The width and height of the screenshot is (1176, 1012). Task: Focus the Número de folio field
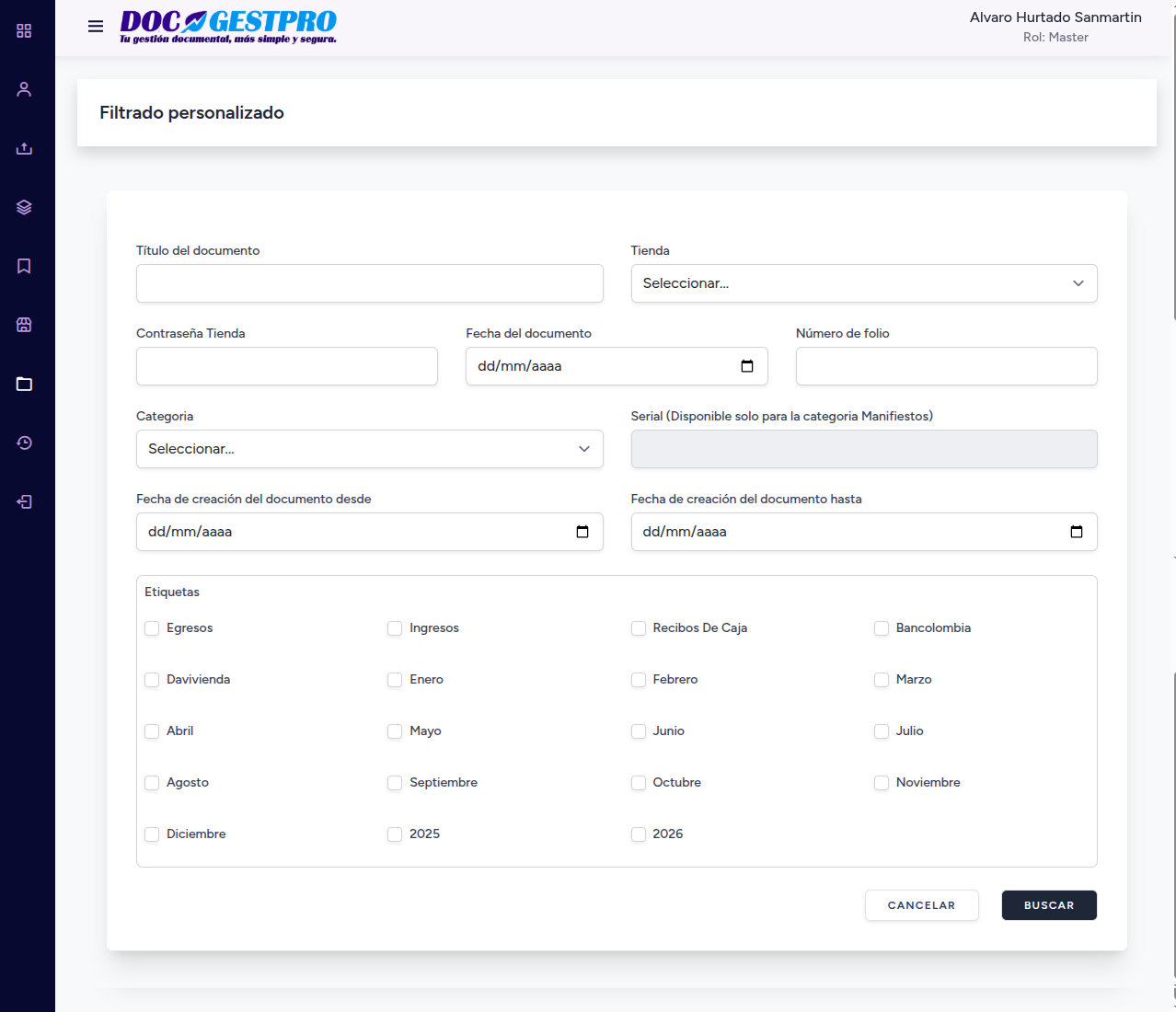pos(947,366)
